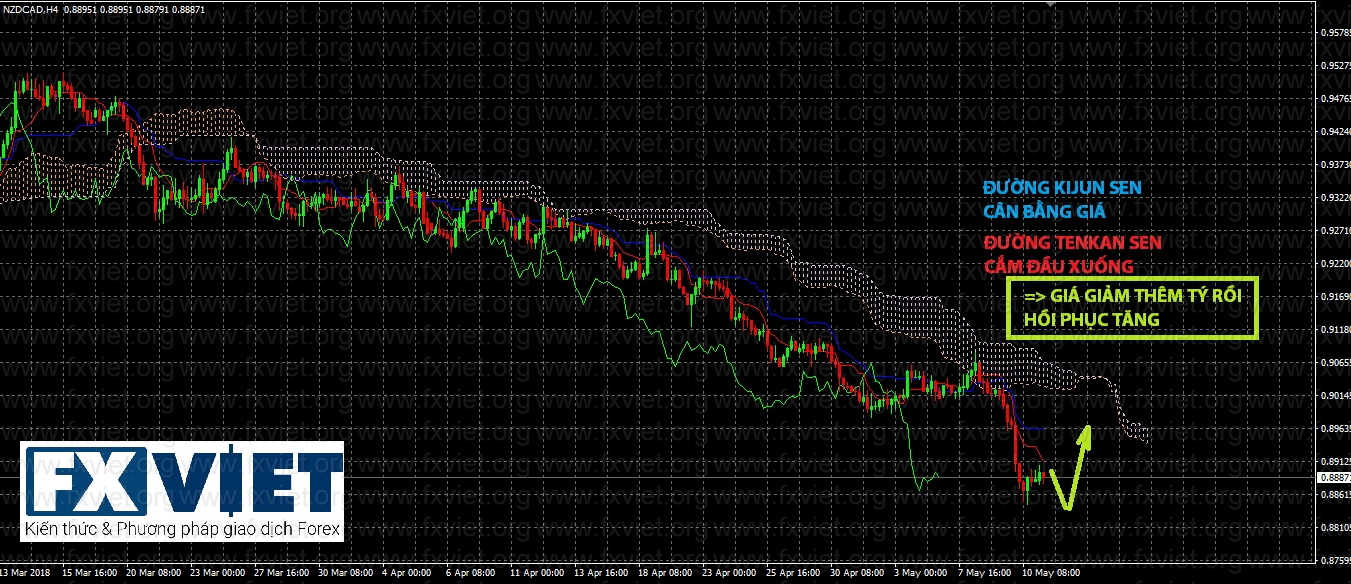Click the '13 Apr 16:00' time label

(x=601, y=574)
